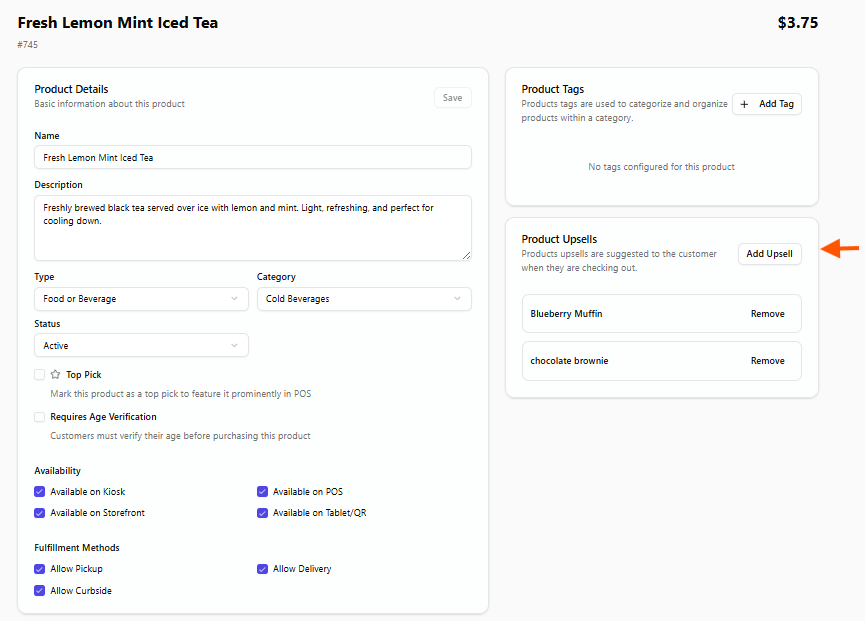The image size is (865, 621).
Task: Click the chevron icon in Category field
Action: click(x=458, y=299)
